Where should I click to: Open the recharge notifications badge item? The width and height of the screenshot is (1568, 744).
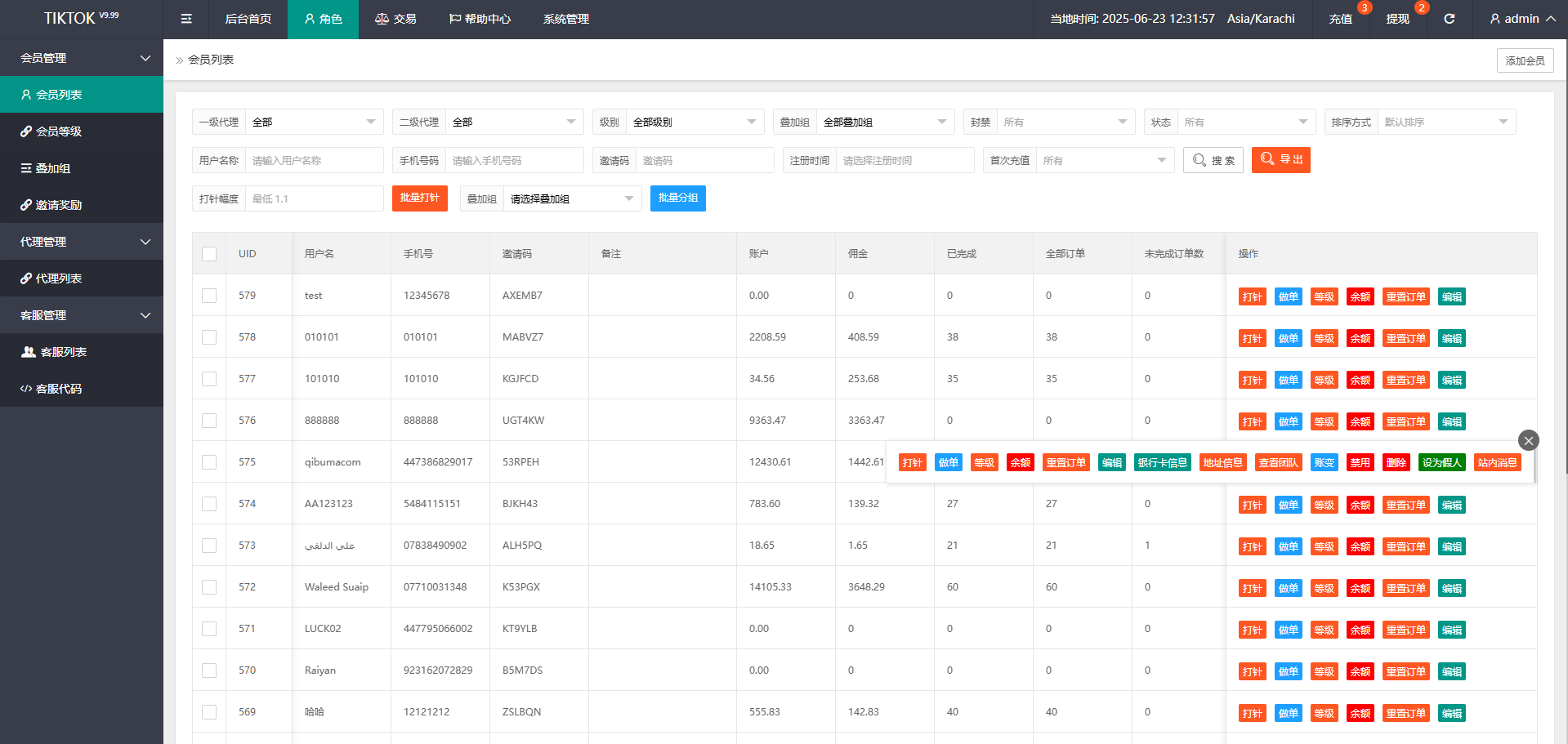tap(1340, 19)
